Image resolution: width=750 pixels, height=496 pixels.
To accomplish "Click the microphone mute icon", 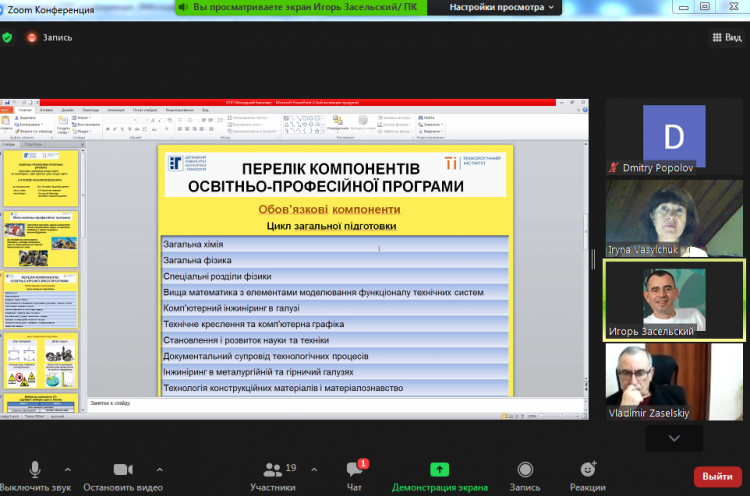I will [x=35, y=469].
